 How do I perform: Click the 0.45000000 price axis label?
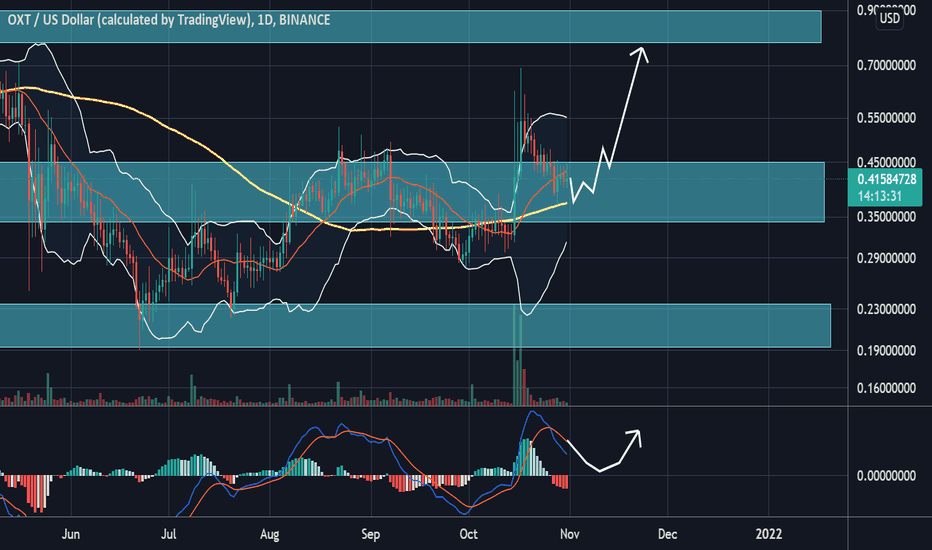click(x=886, y=162)
